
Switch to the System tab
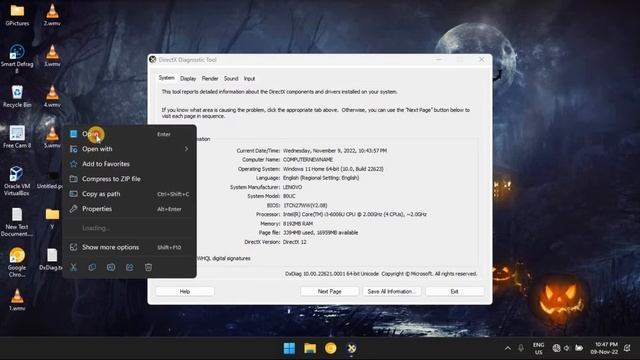pos(167,78)
